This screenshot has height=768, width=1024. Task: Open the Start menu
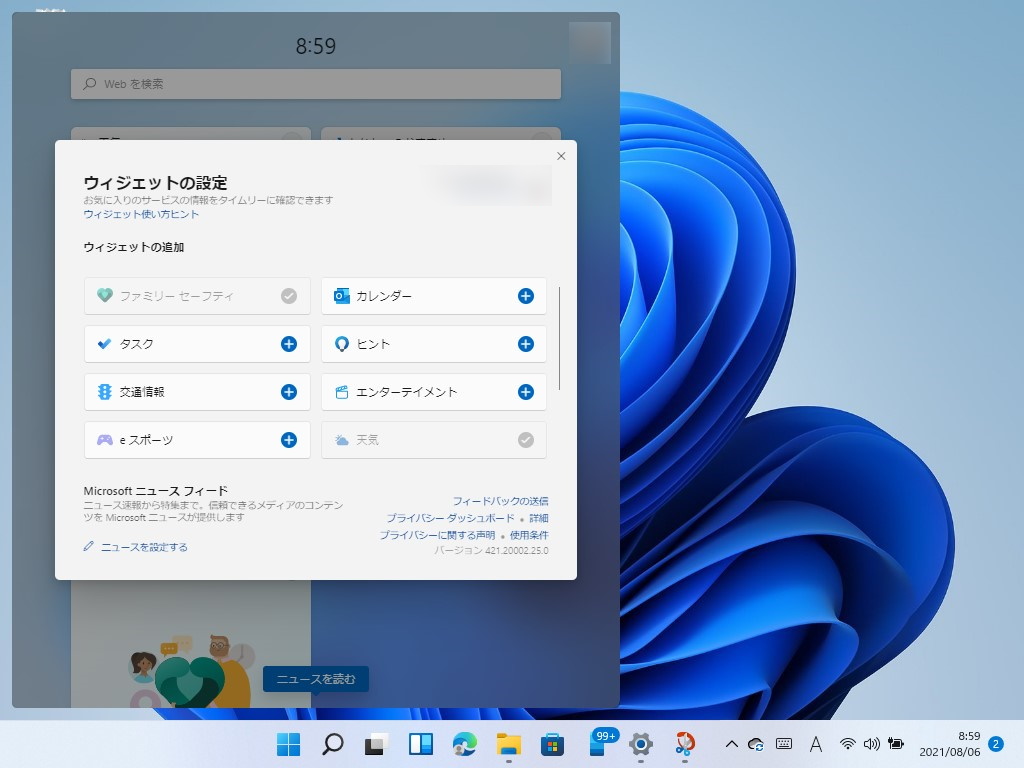[287, 744]
